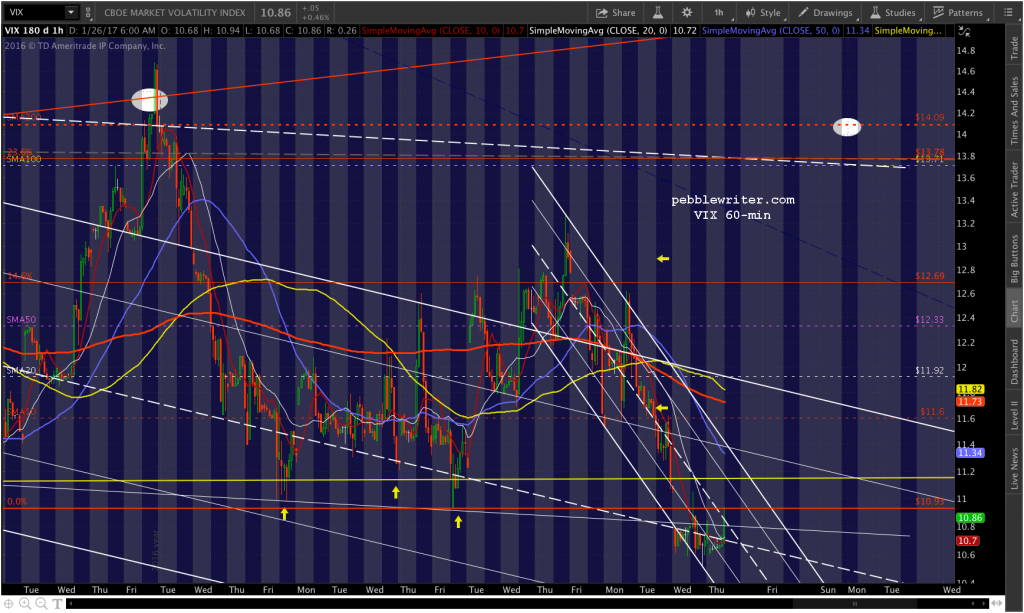The image size is (1024, 613).
Task: Open the list menu icon at top right
Action: [x=1008, y=12]
